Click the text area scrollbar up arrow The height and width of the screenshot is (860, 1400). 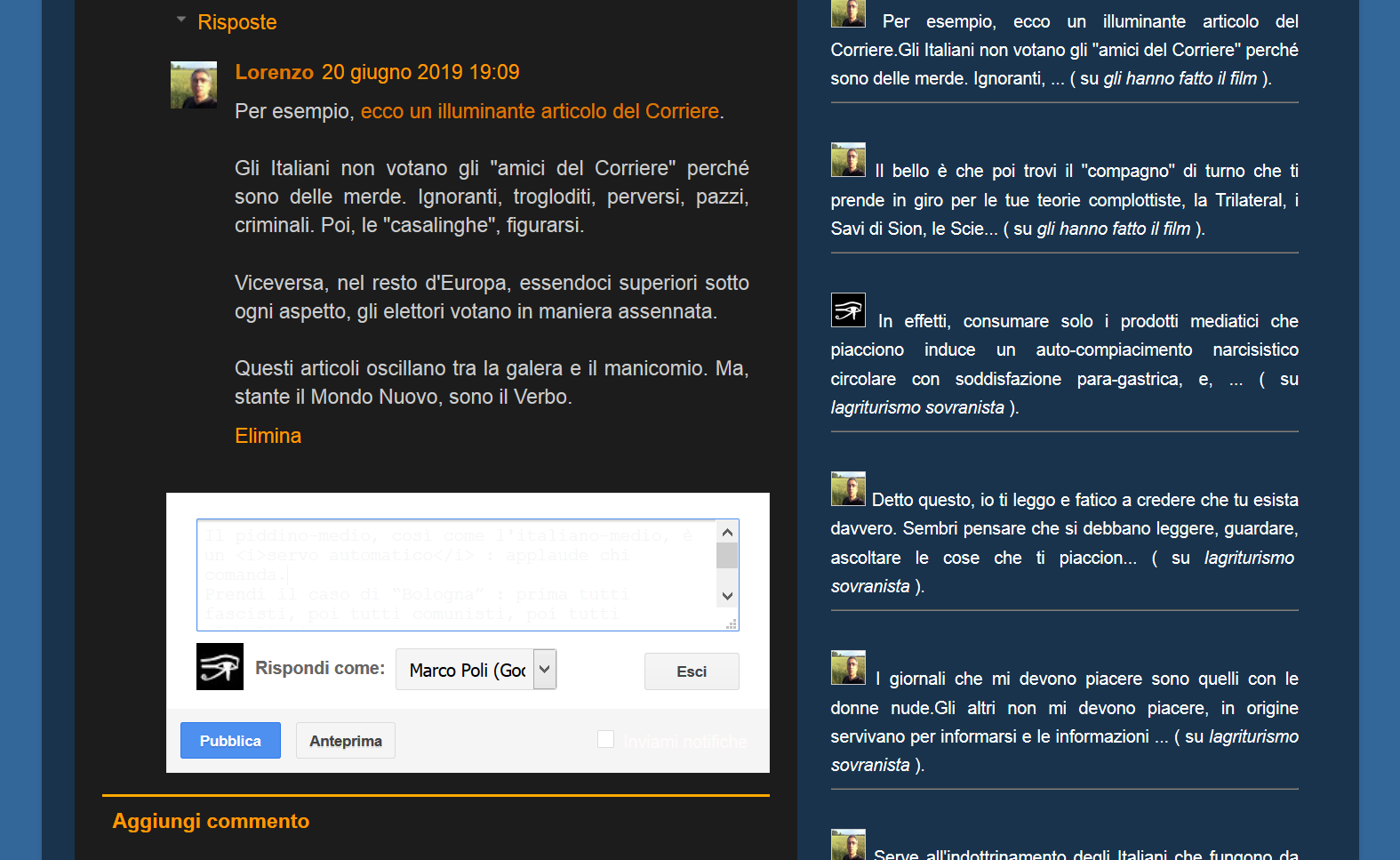[727, 532]
